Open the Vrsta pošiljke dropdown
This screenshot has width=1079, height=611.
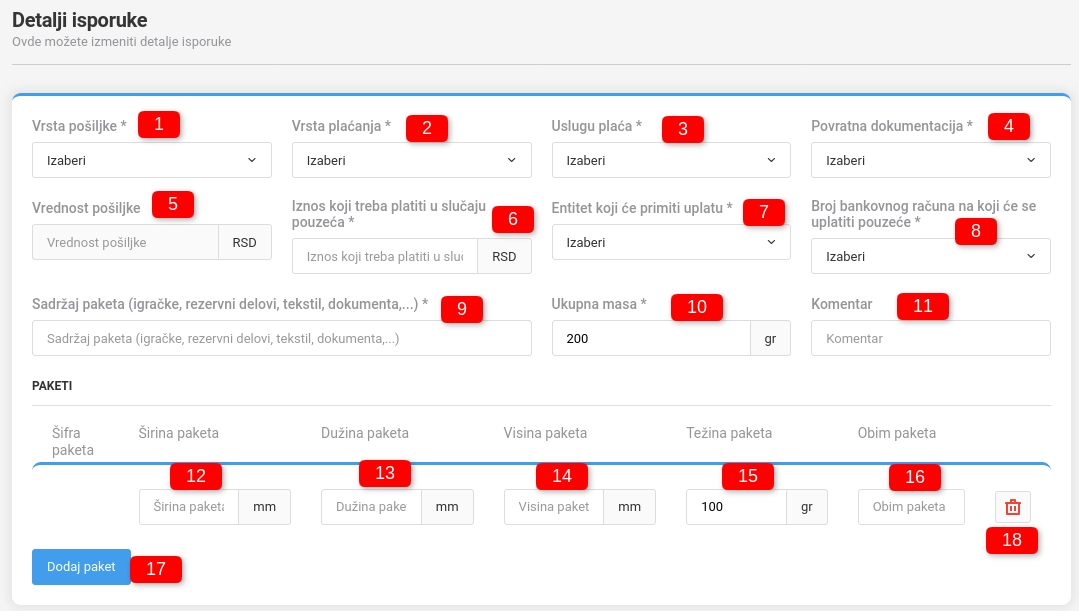point(151,160)
